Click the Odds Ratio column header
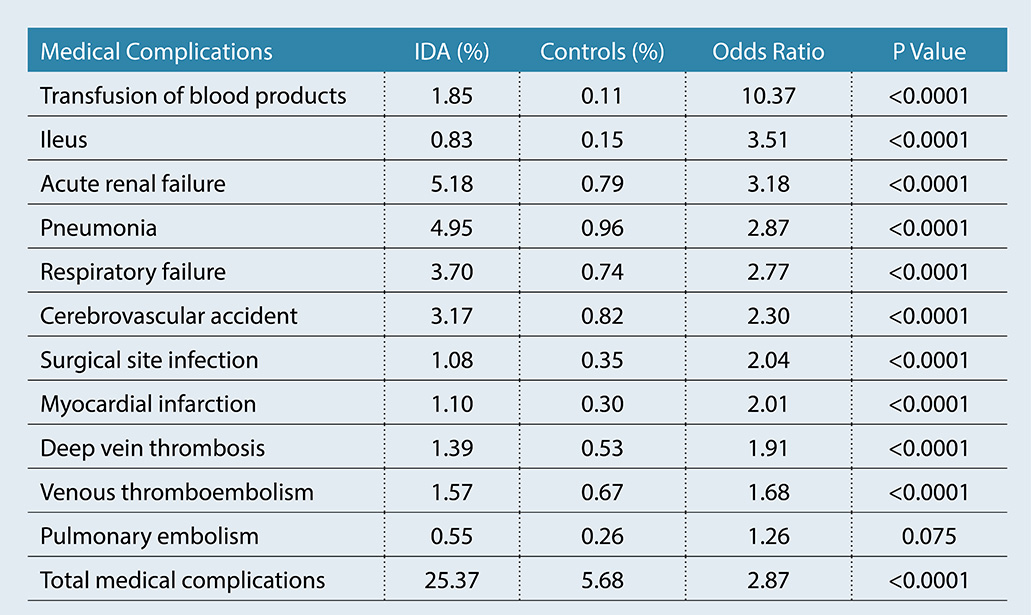The image size is (1031, 615). 768,52
